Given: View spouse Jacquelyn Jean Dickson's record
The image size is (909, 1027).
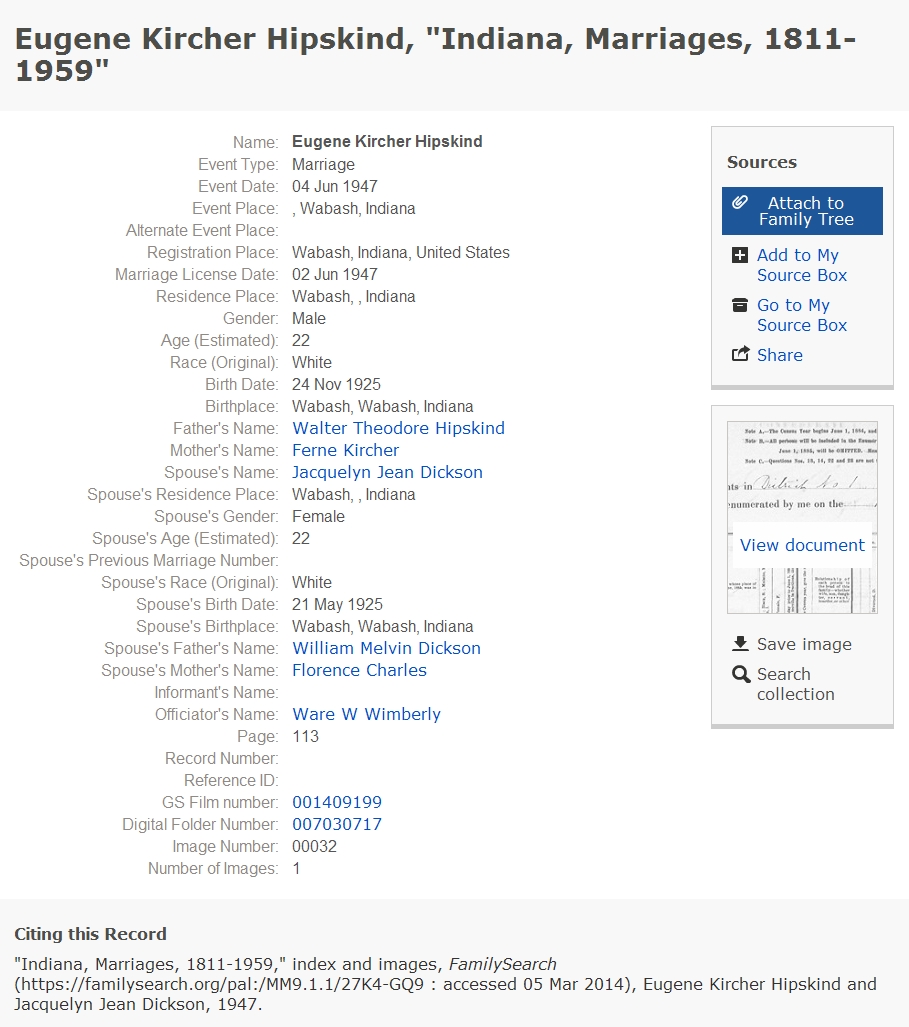Looking at the screenshot, I should click(387, 472).
